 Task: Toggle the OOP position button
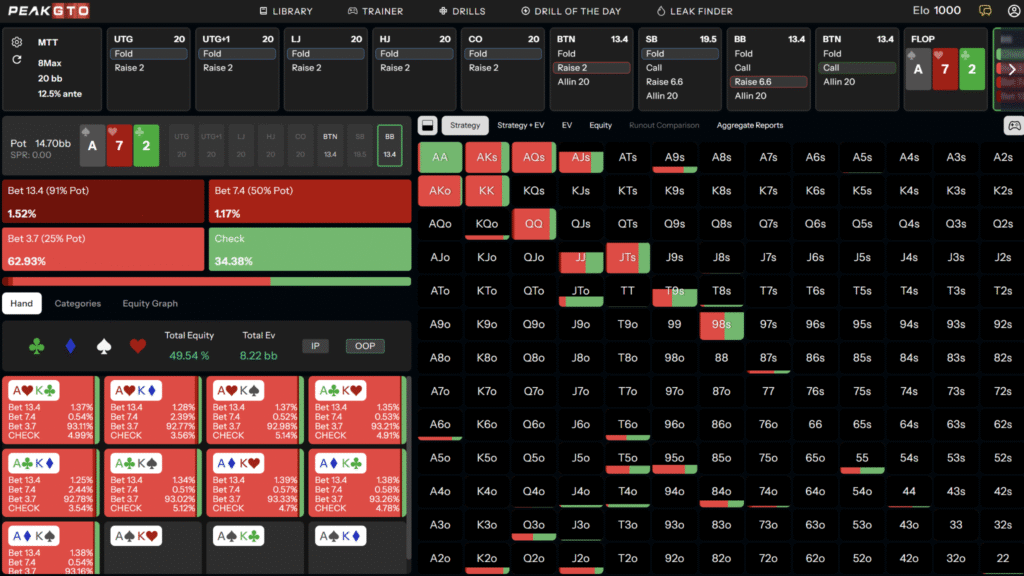(365, 346)
